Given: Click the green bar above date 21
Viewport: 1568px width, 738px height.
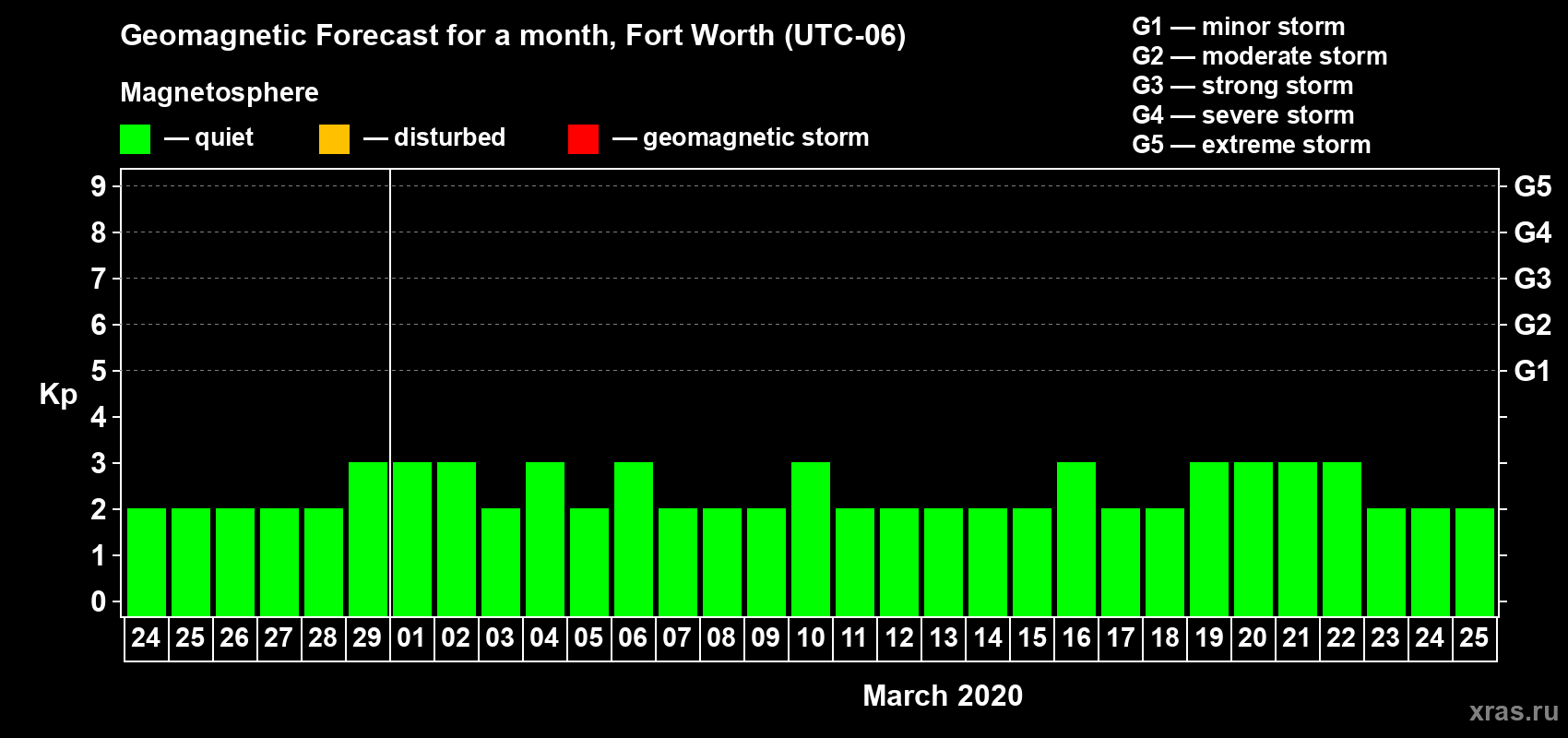Looking at the screenshot, I should pyautogui.click(x=1298, y=539).
